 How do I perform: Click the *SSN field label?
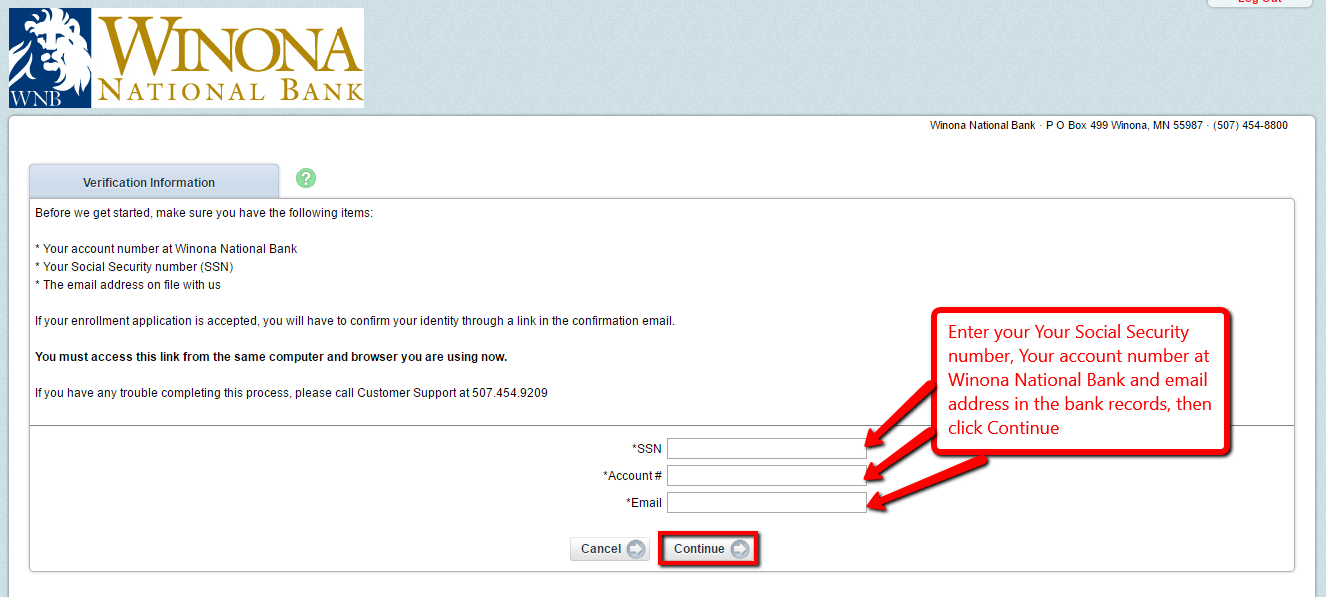pyautogui.click(x=646, y=448)
